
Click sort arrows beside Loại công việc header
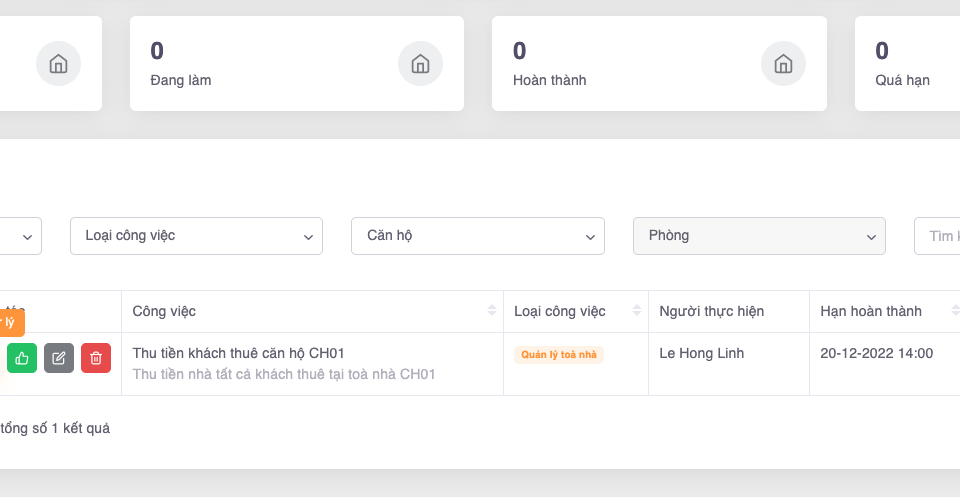point(637,311)
